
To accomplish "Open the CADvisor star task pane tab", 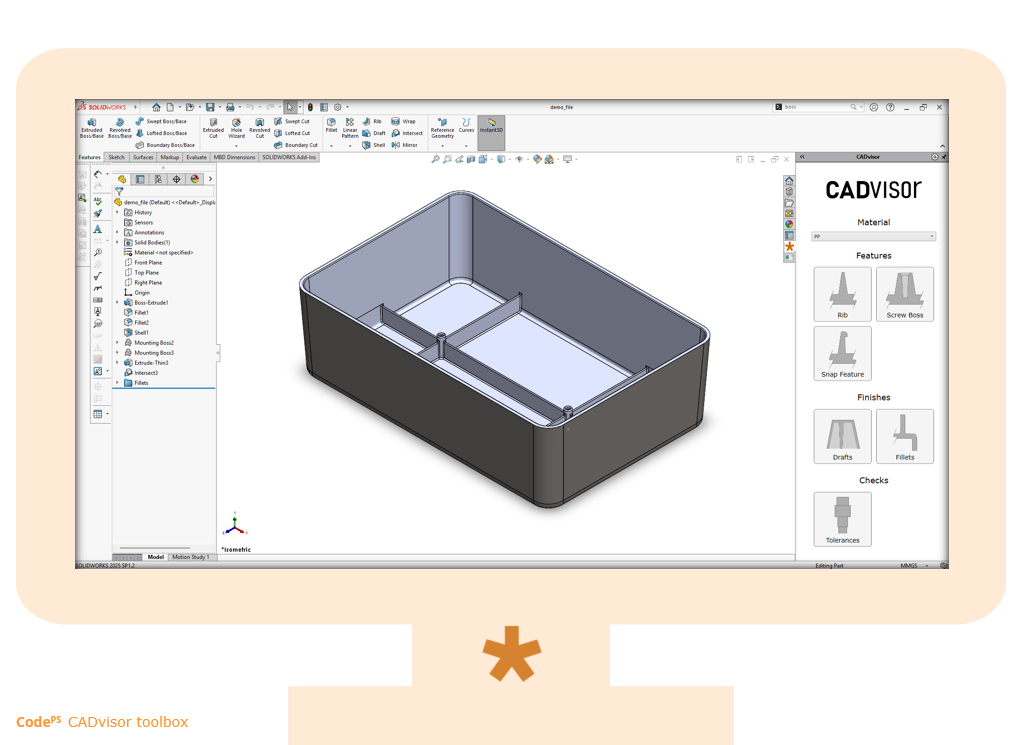I will (x=789, y=246).
